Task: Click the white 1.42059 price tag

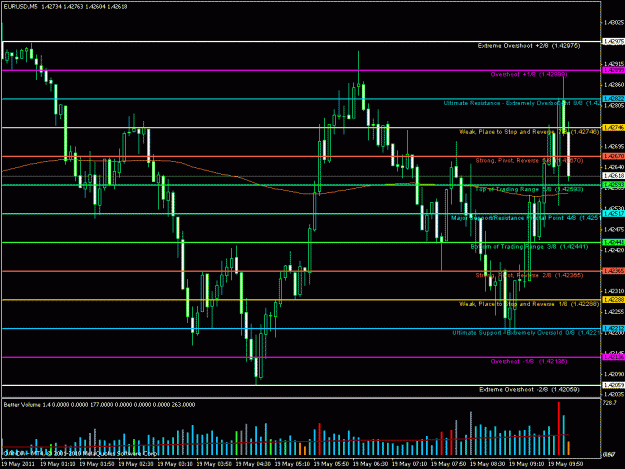Action: [613, 385]
